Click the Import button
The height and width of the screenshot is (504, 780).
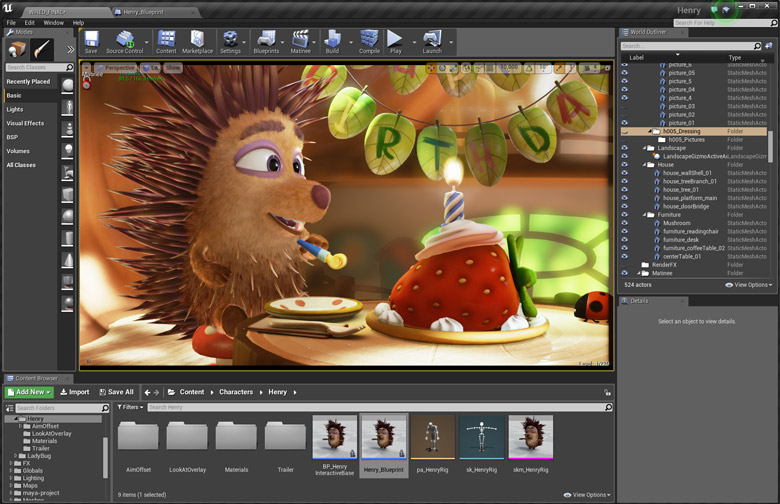pos(75,392)
